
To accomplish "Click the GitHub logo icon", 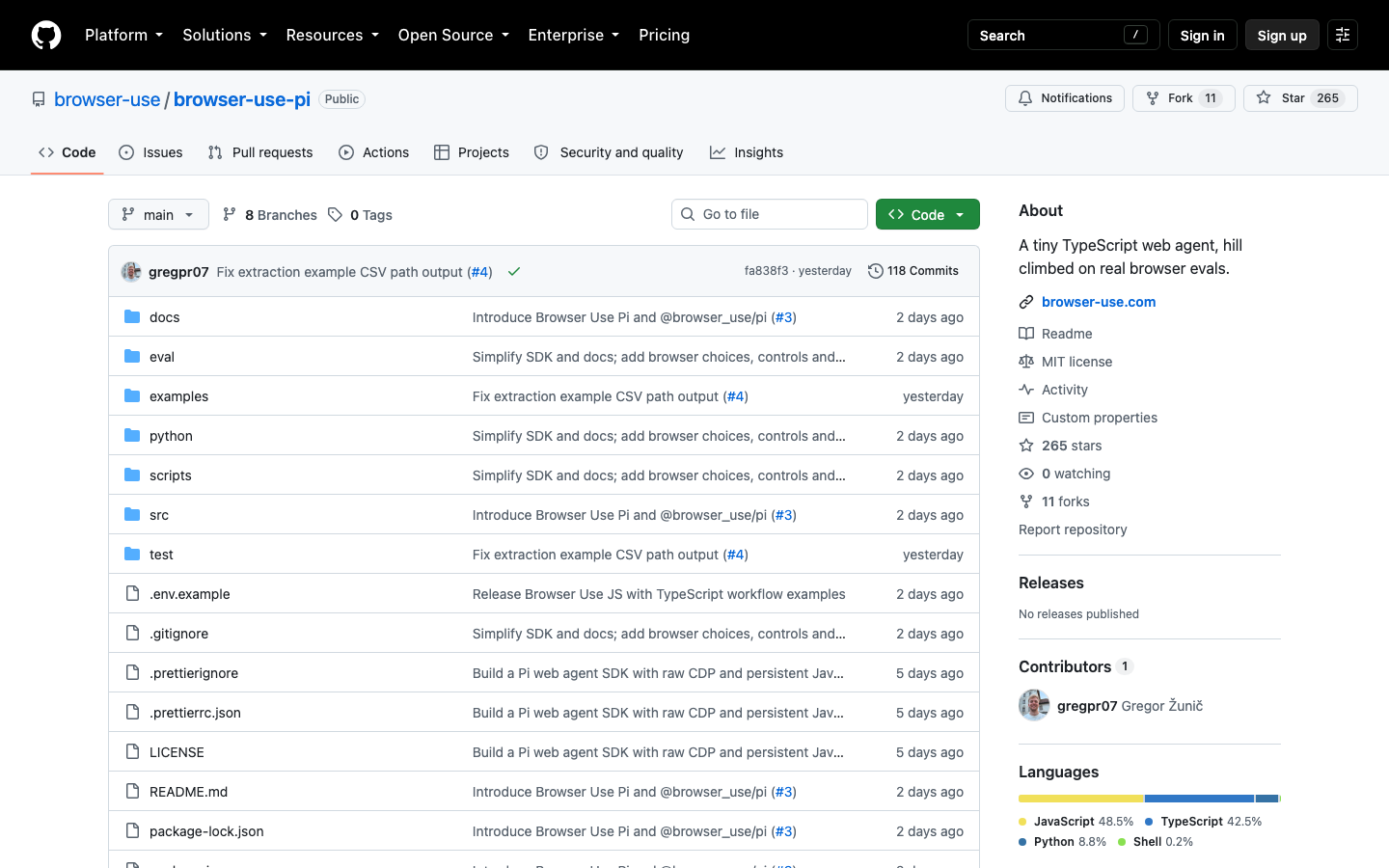I will [46, 35].
